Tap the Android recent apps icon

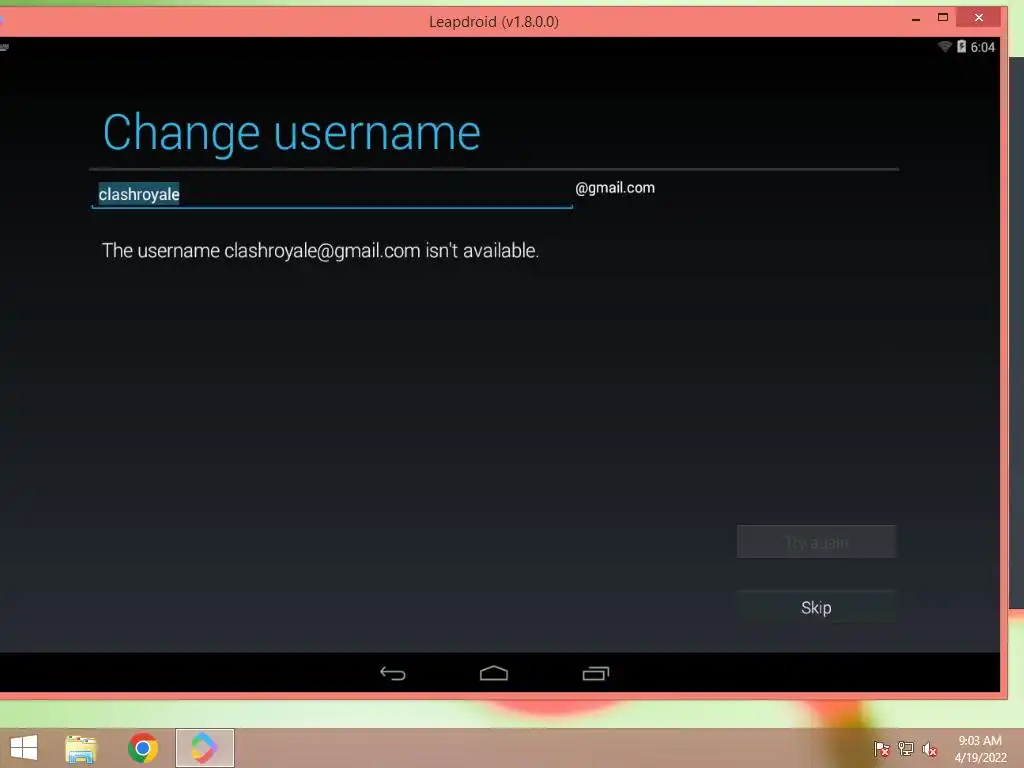point(596,673)
